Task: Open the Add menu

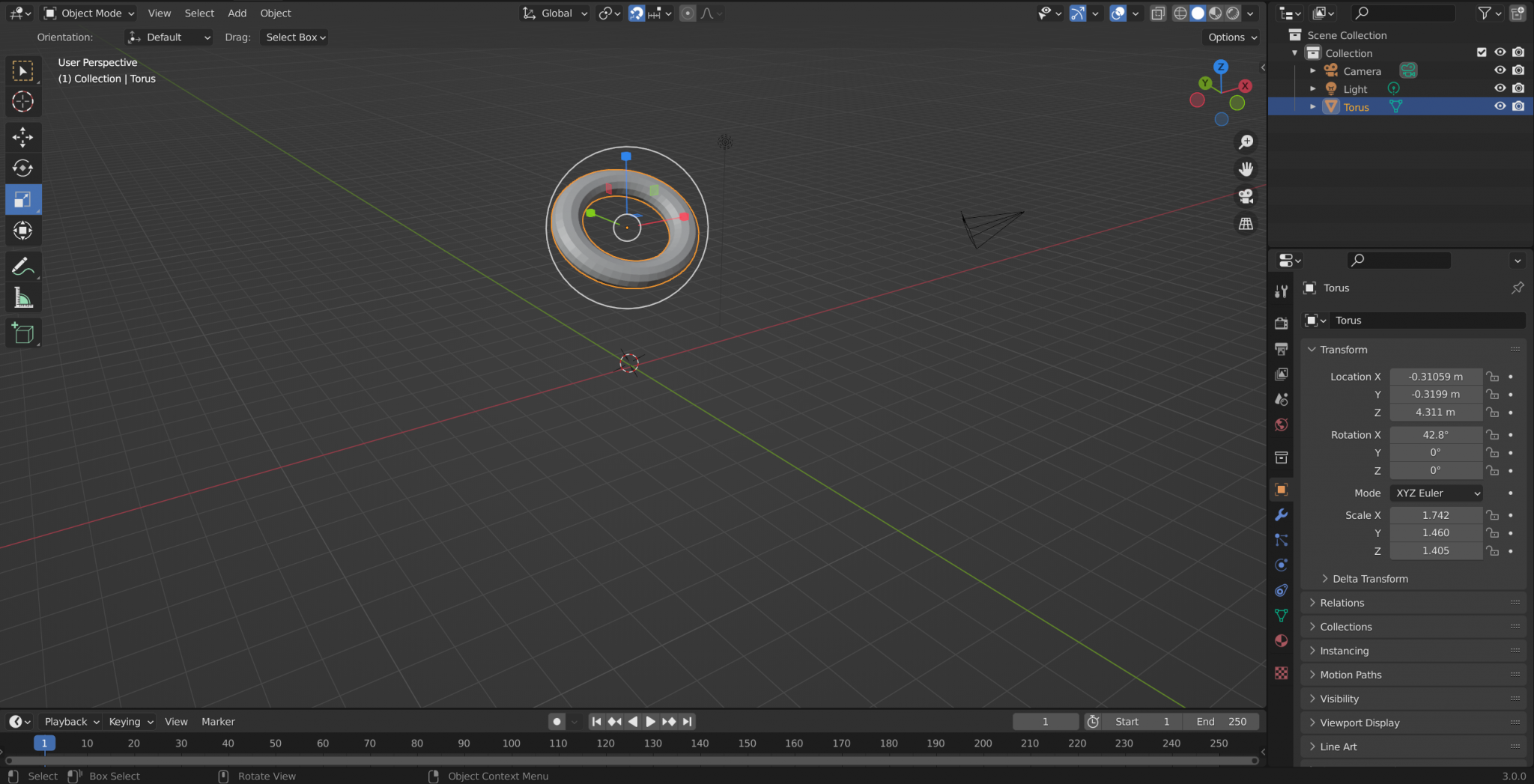Action: pyautogui.click(x=237, y=13)
